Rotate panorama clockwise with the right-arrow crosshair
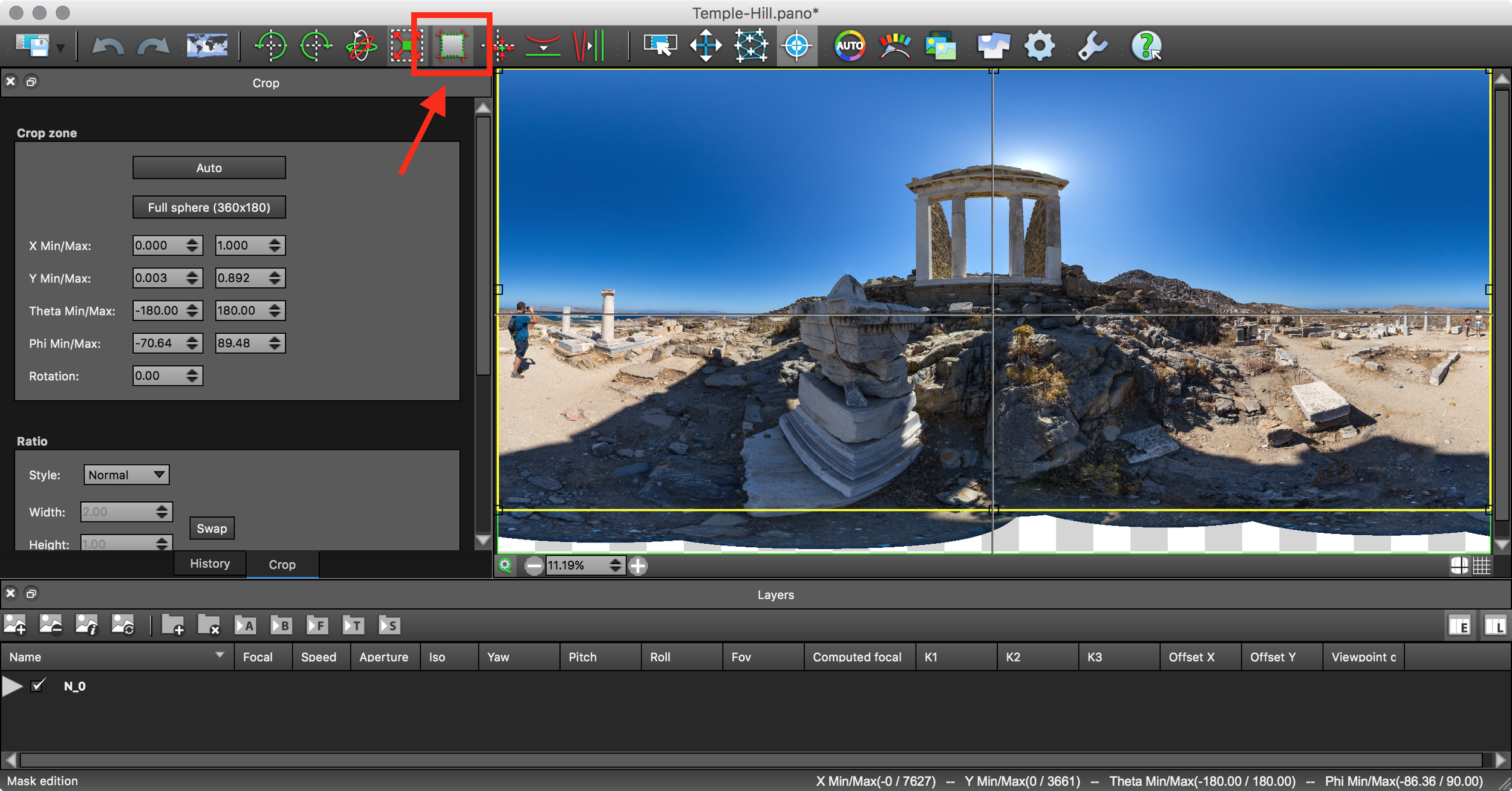Viewport: 1512px width, 791px height. pos(316,45)
